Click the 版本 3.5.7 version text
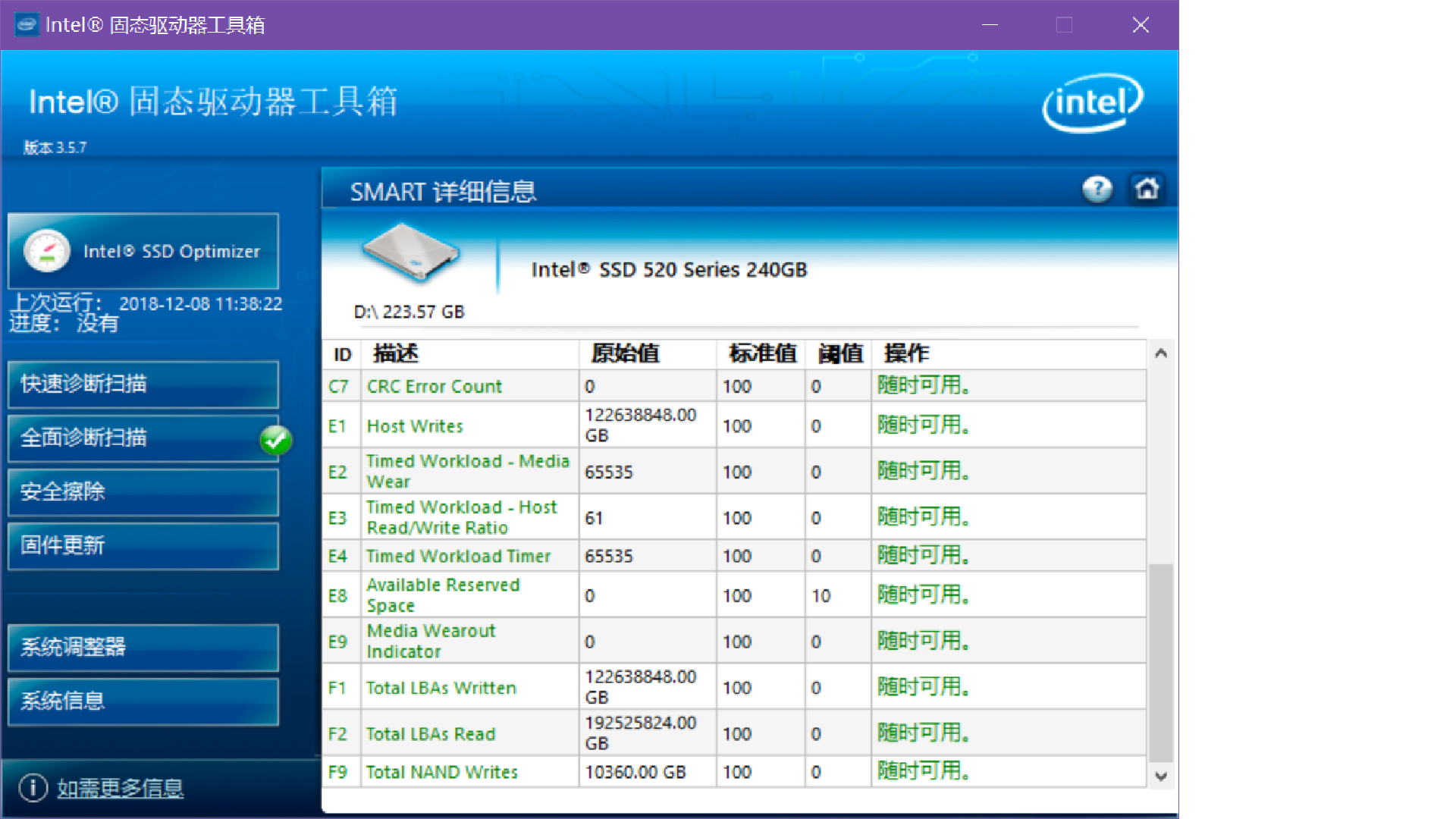The image size is (1456, 819). [x=55, y=147]
